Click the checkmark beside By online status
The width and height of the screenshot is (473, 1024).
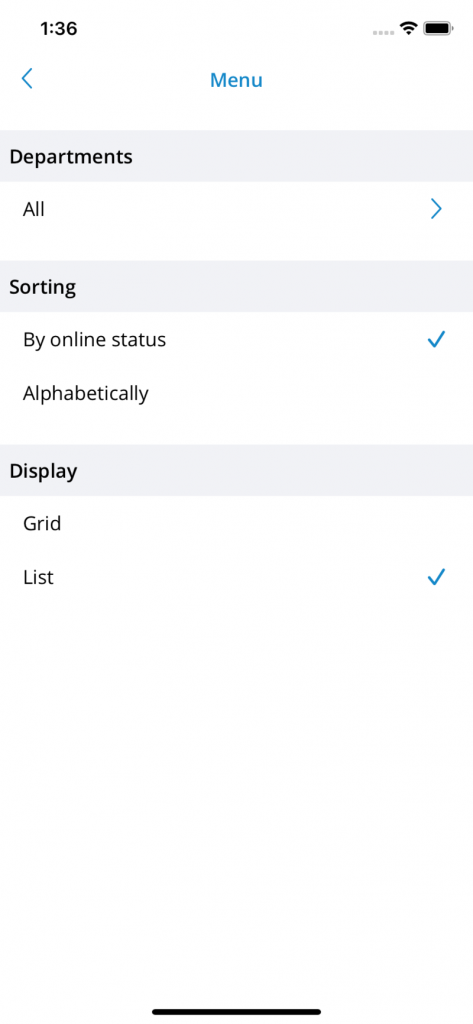436,340
